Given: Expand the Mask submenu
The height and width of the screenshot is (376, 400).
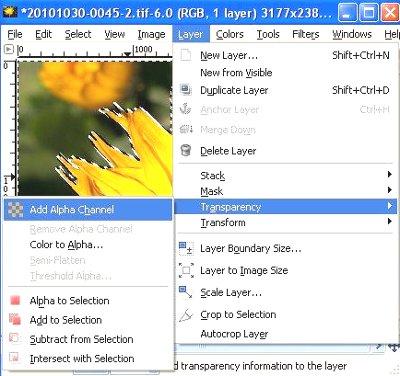Looking at the screenshot, I should tap(286, 191).
